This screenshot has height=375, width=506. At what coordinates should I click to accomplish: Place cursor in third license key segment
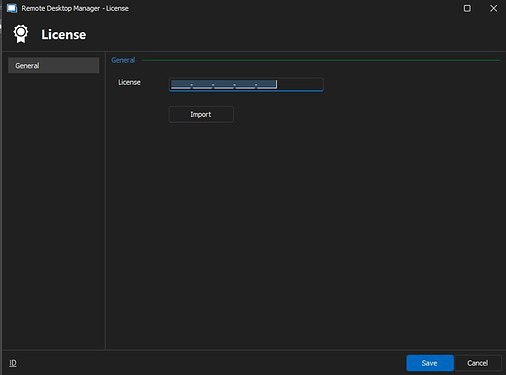coord(224,84)
